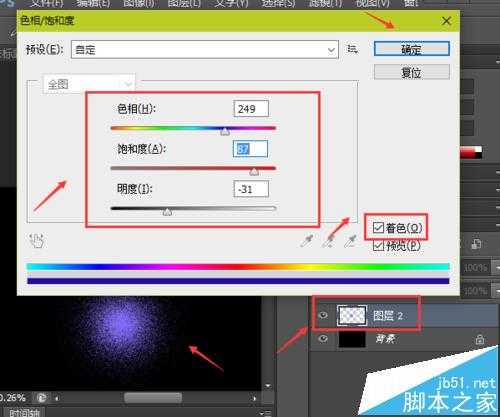Select the 图层 2 layer name

(388, 315)
